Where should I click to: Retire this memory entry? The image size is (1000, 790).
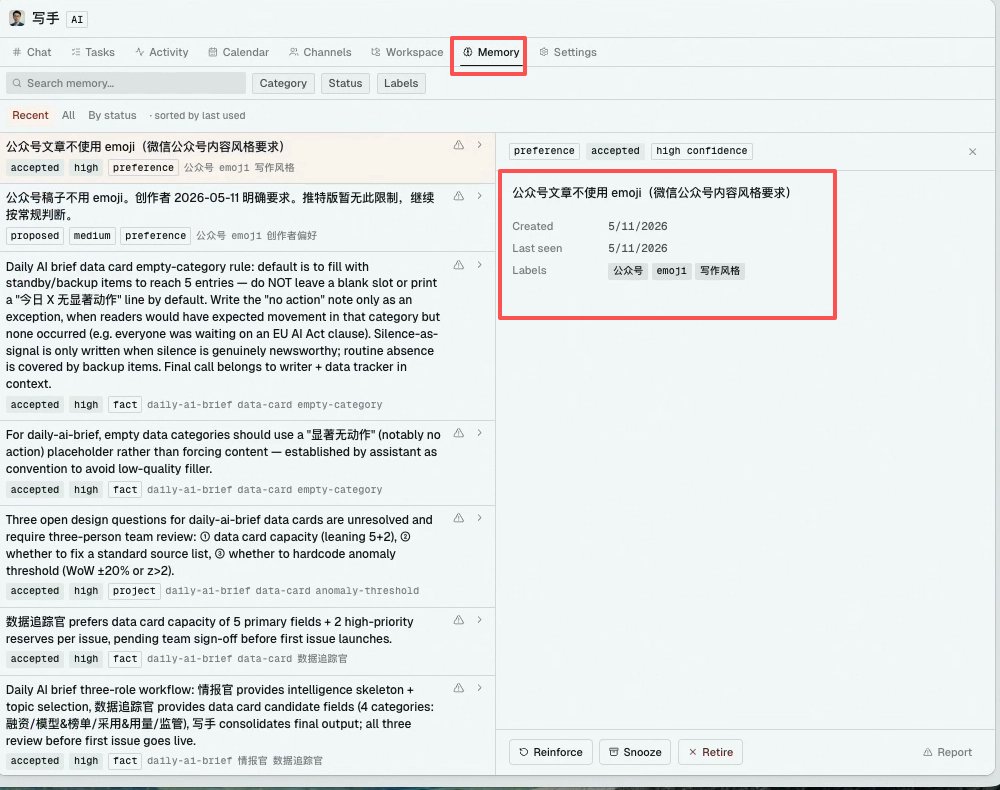[x=710, y=752]
